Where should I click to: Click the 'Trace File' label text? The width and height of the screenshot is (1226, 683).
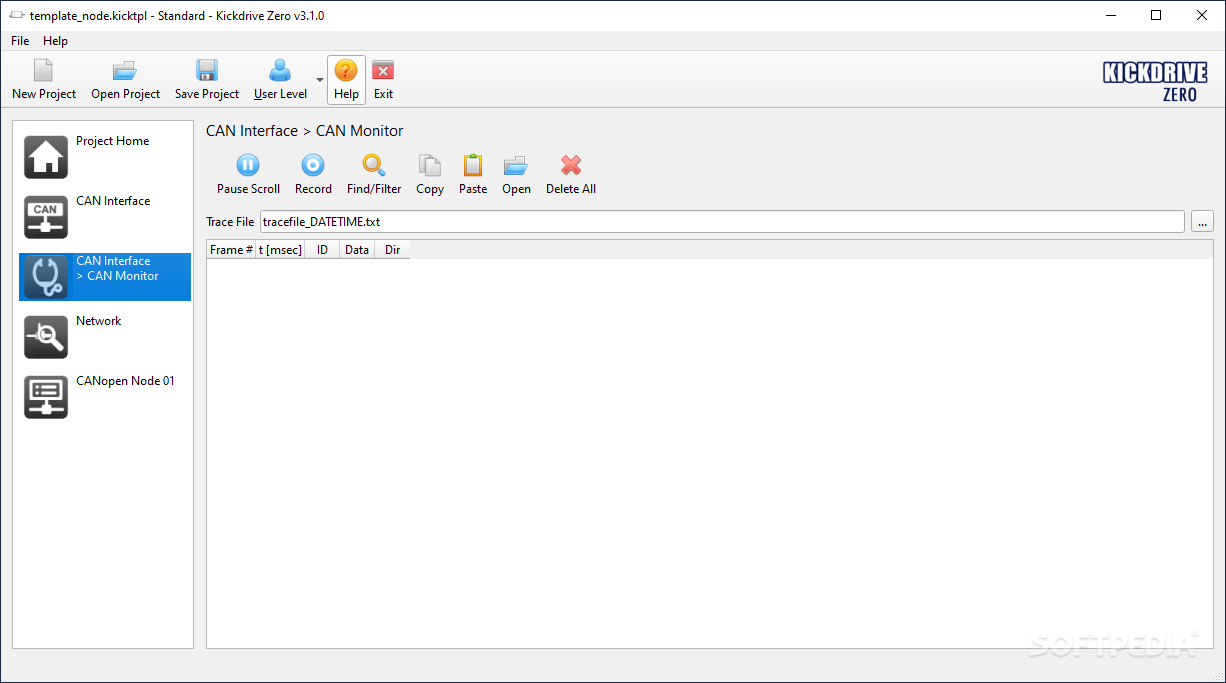click(230, 222)
